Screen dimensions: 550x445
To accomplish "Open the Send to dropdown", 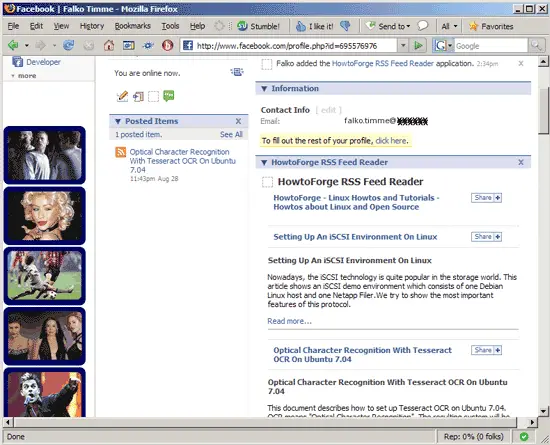I will [388, 26].
